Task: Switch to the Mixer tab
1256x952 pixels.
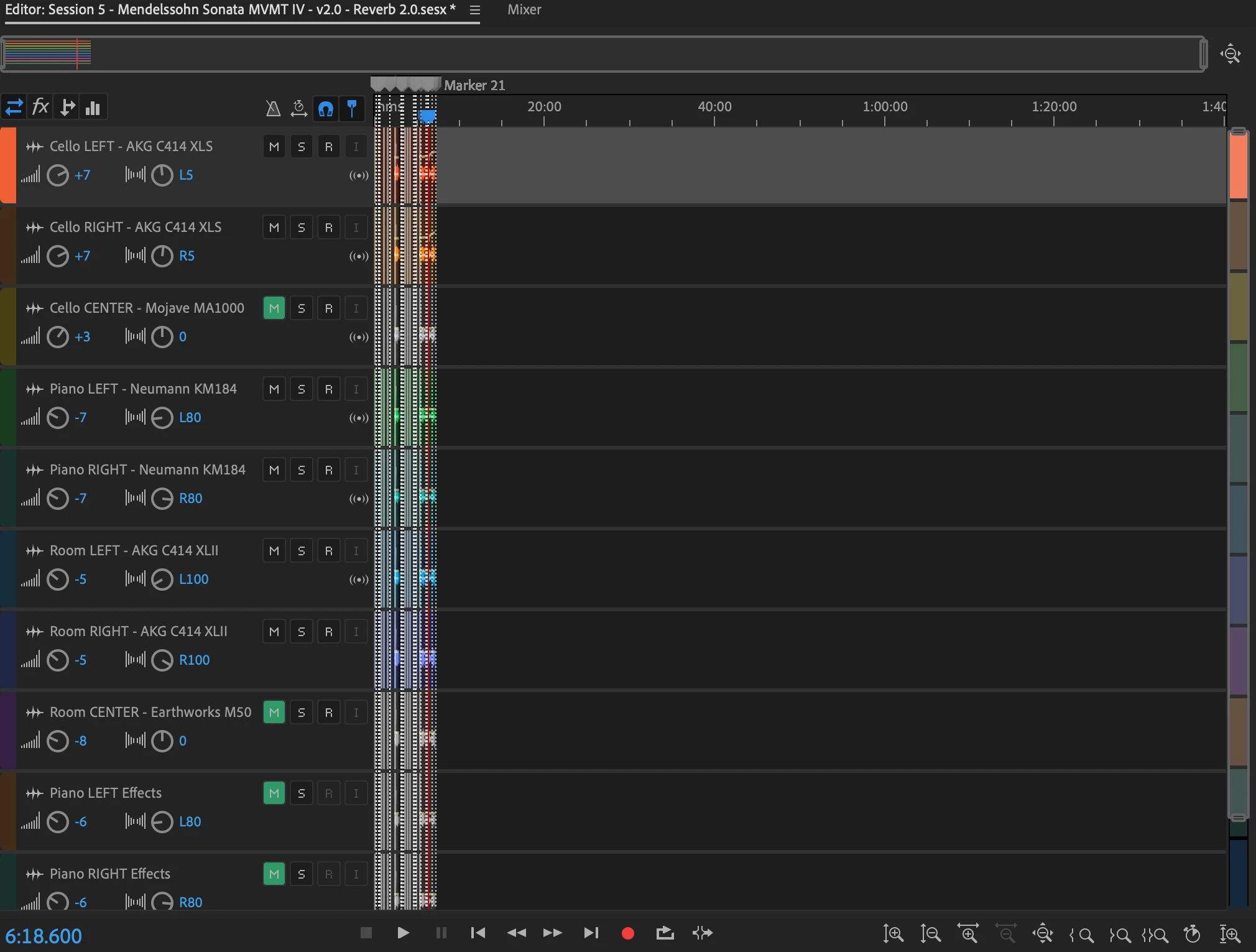Action: [524, 10]
